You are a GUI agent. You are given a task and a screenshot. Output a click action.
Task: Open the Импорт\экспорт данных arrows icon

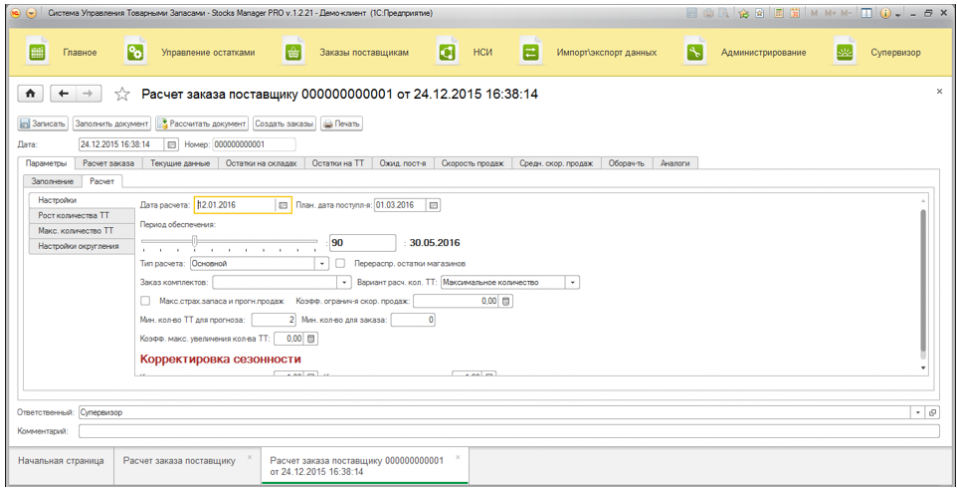(529, 53)
